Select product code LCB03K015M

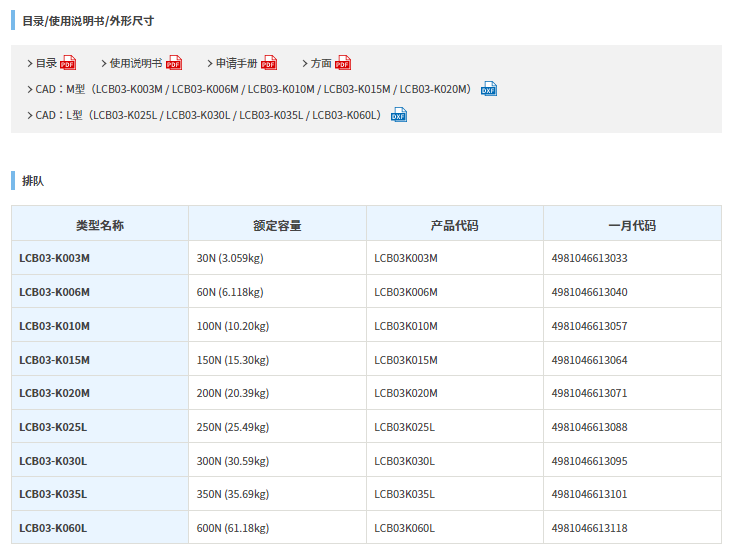coord(406,360)
